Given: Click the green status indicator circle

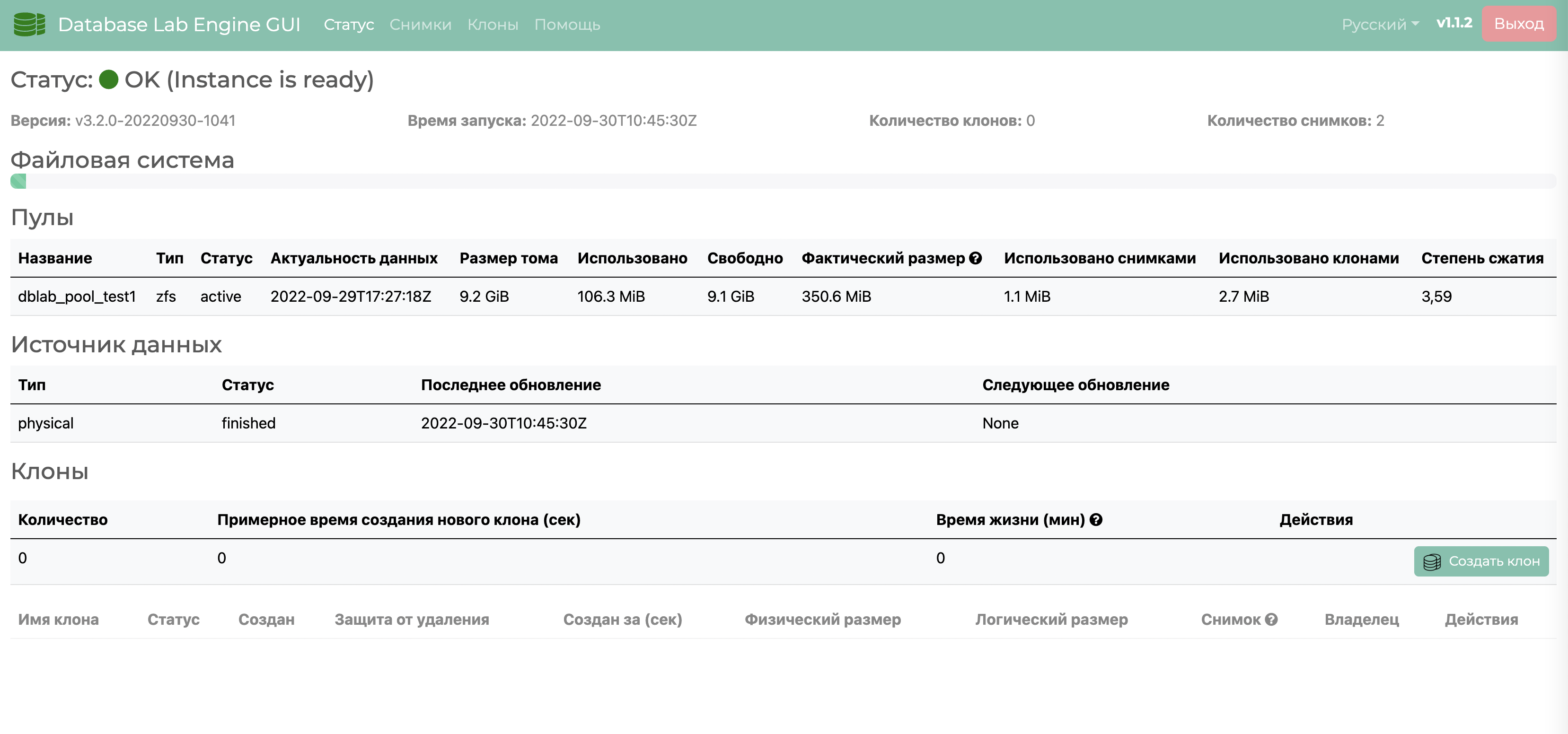Looking at the screenshot, I should click(108, 80).
